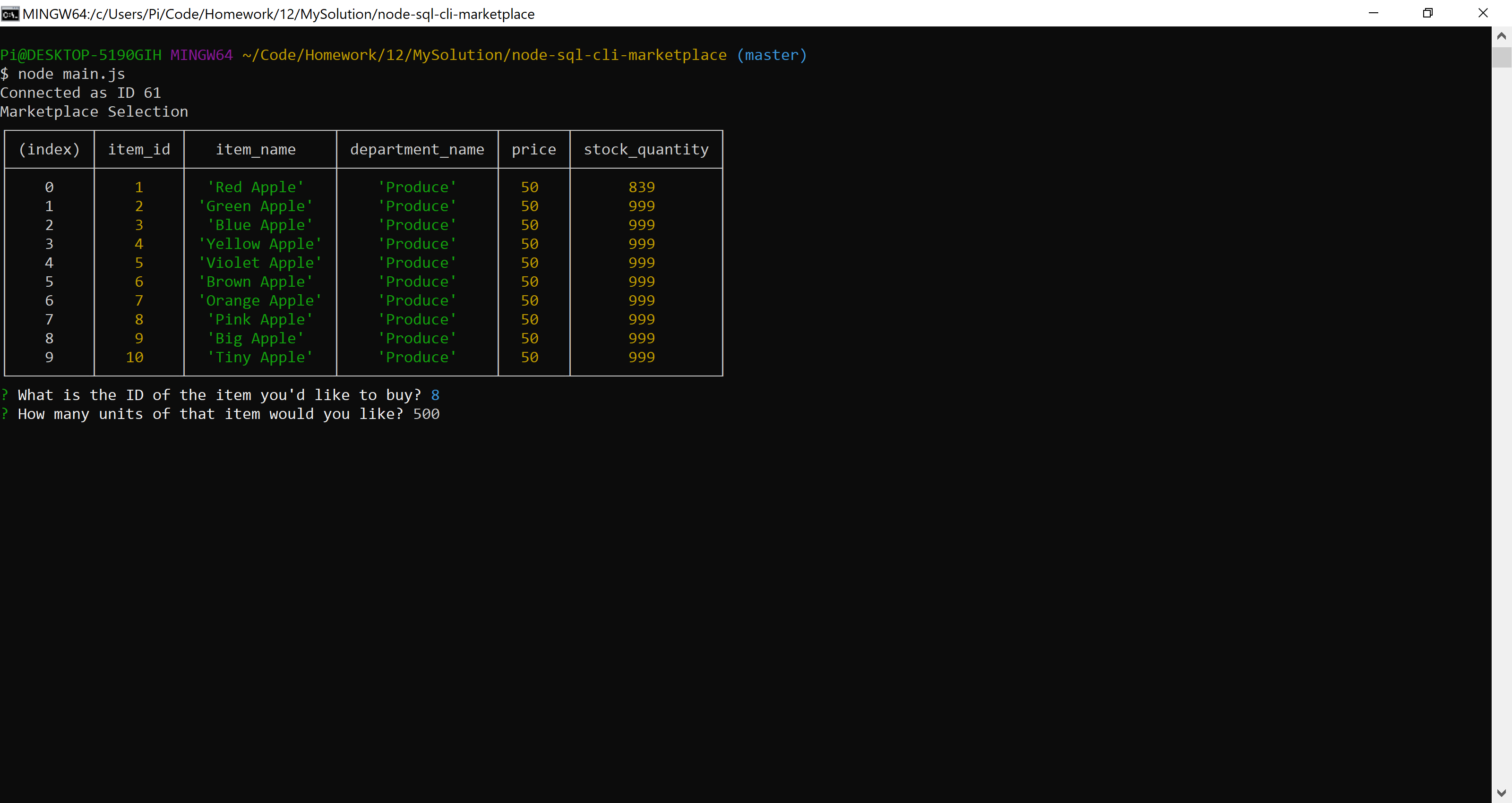Screen dimensions: 1512x803
Task: Click the answered item ID 8
Action: point(435,395)
